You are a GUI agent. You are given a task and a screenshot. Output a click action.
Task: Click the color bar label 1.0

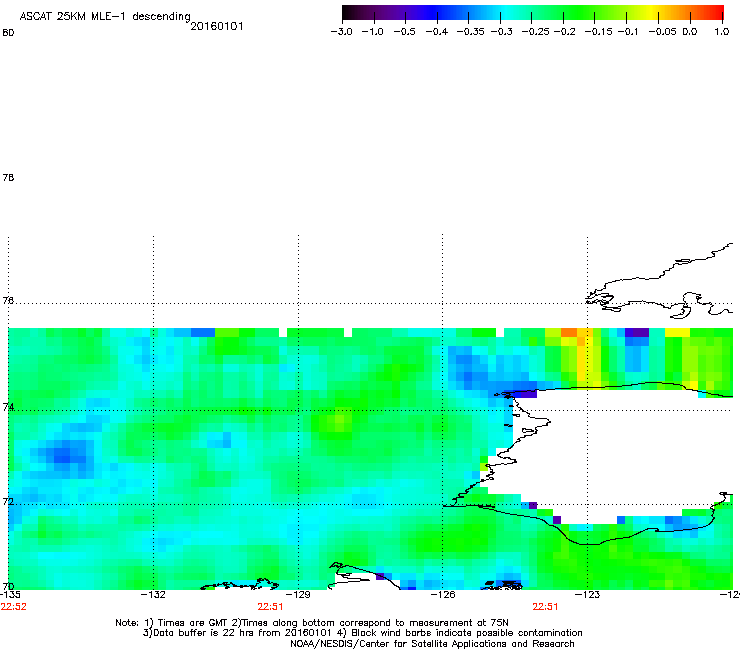click(722, 32)
